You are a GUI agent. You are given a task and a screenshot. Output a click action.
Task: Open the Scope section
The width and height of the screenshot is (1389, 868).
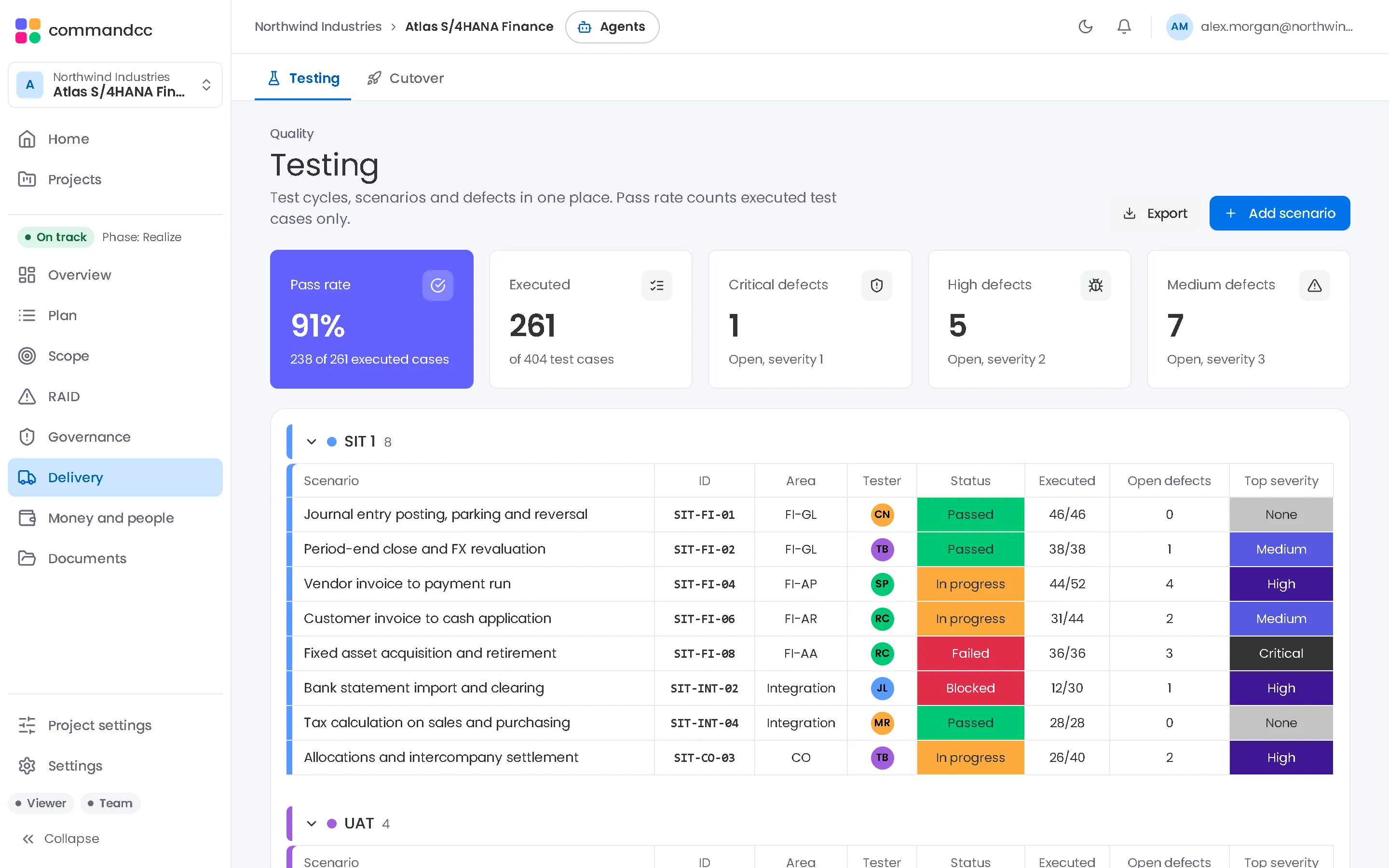pyautogui.click(x=115, y=356)
